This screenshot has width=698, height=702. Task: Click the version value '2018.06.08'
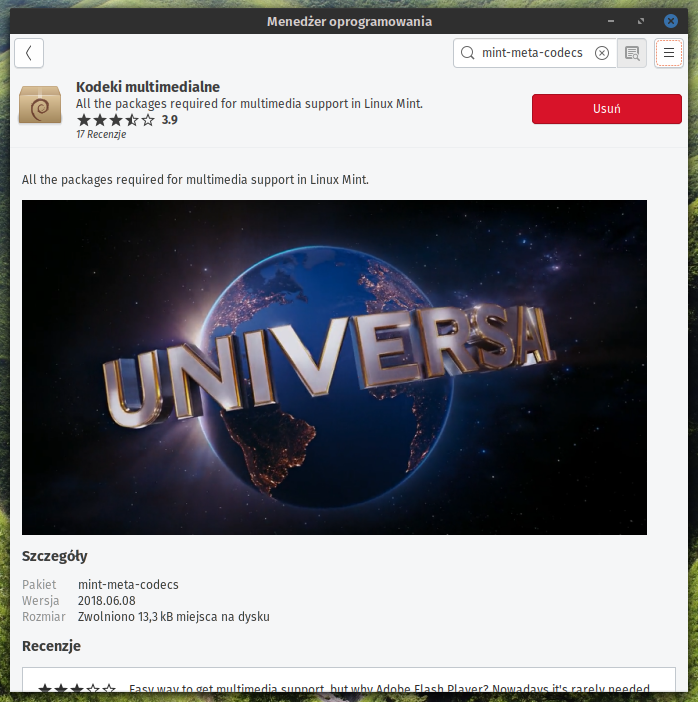pyautogui.click(x=107, y=601)
